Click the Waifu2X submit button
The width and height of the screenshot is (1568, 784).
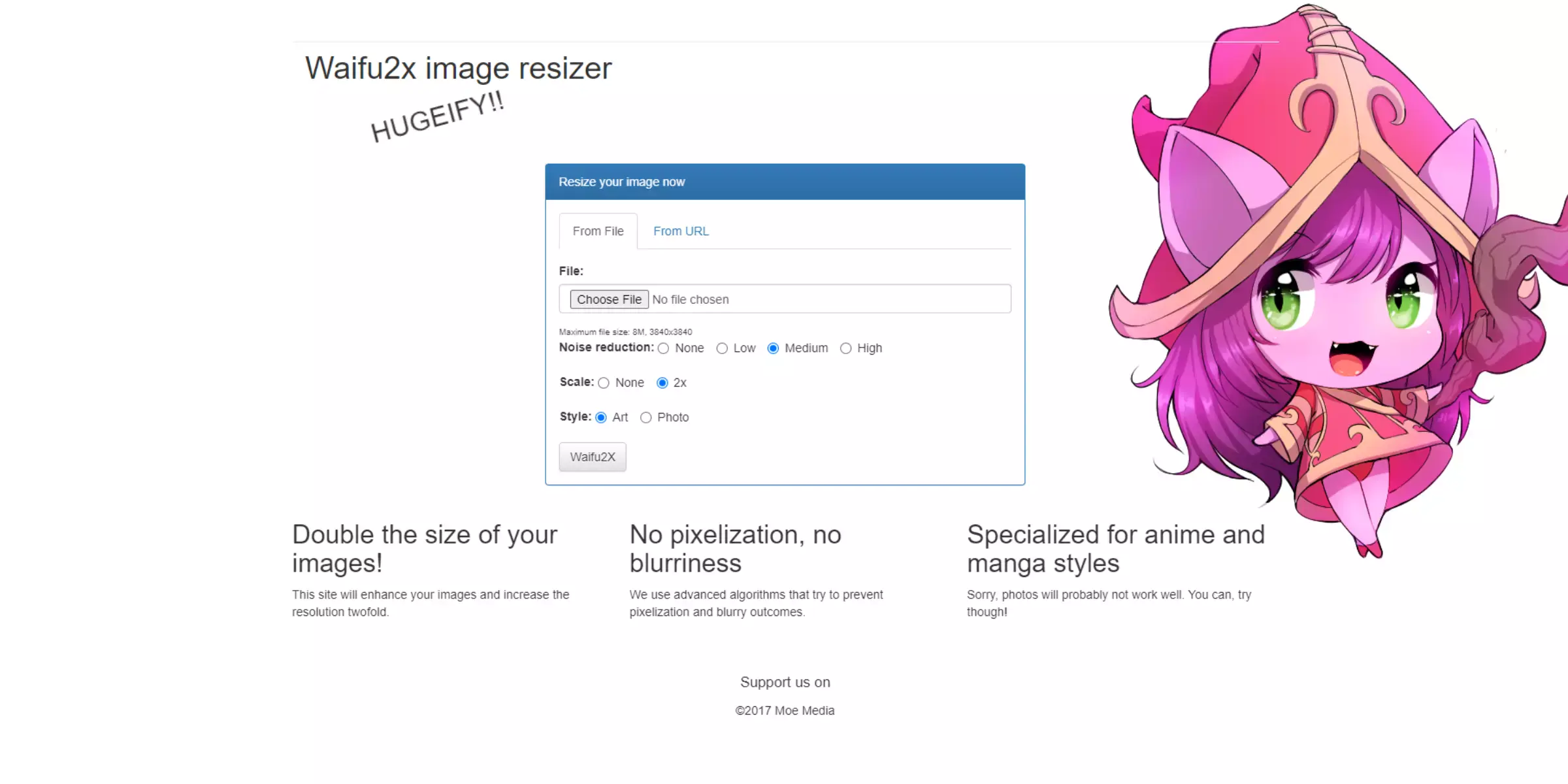click(591, 457)
